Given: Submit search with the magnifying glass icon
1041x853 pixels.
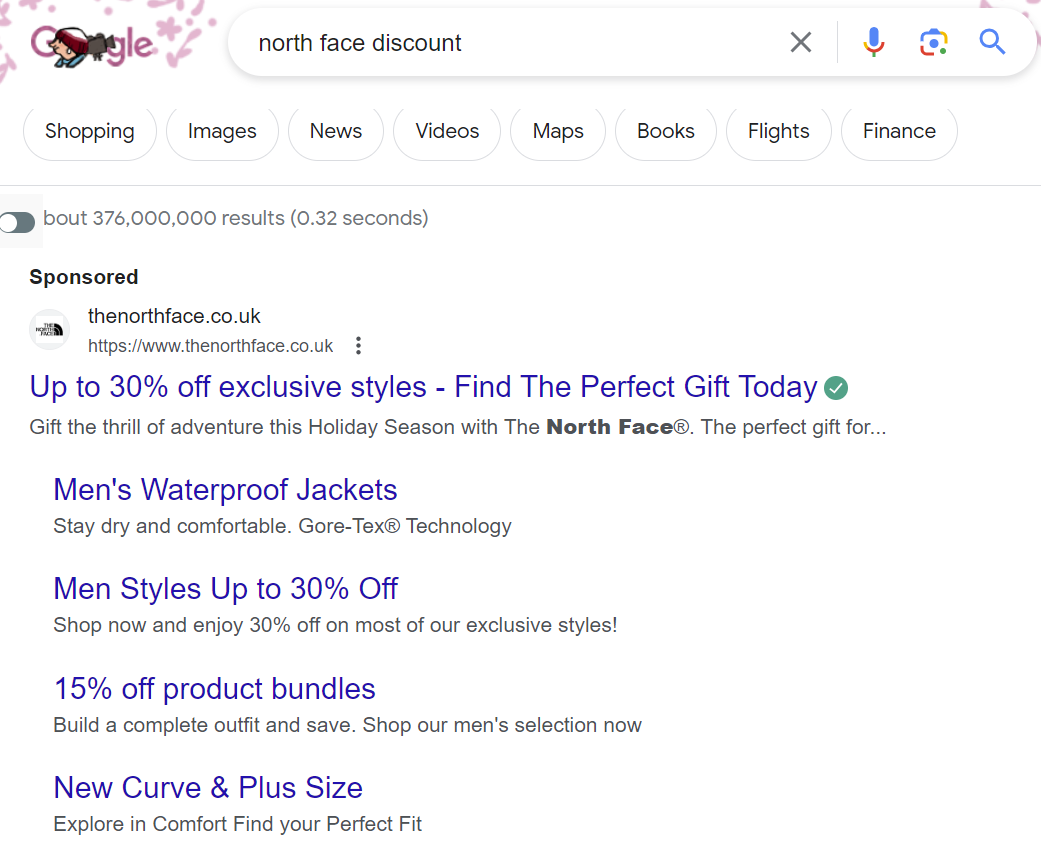Looking at the screenshot, I should [992, 42].
